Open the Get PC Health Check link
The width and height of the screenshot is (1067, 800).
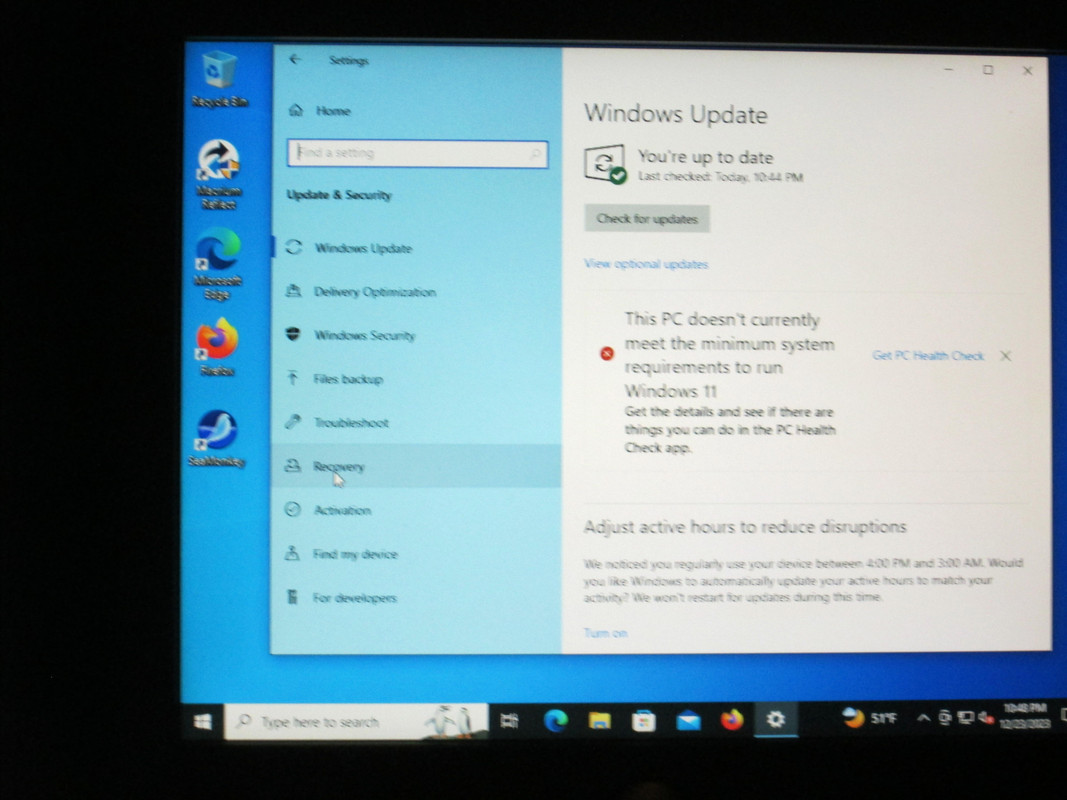(x=928, y=356)
